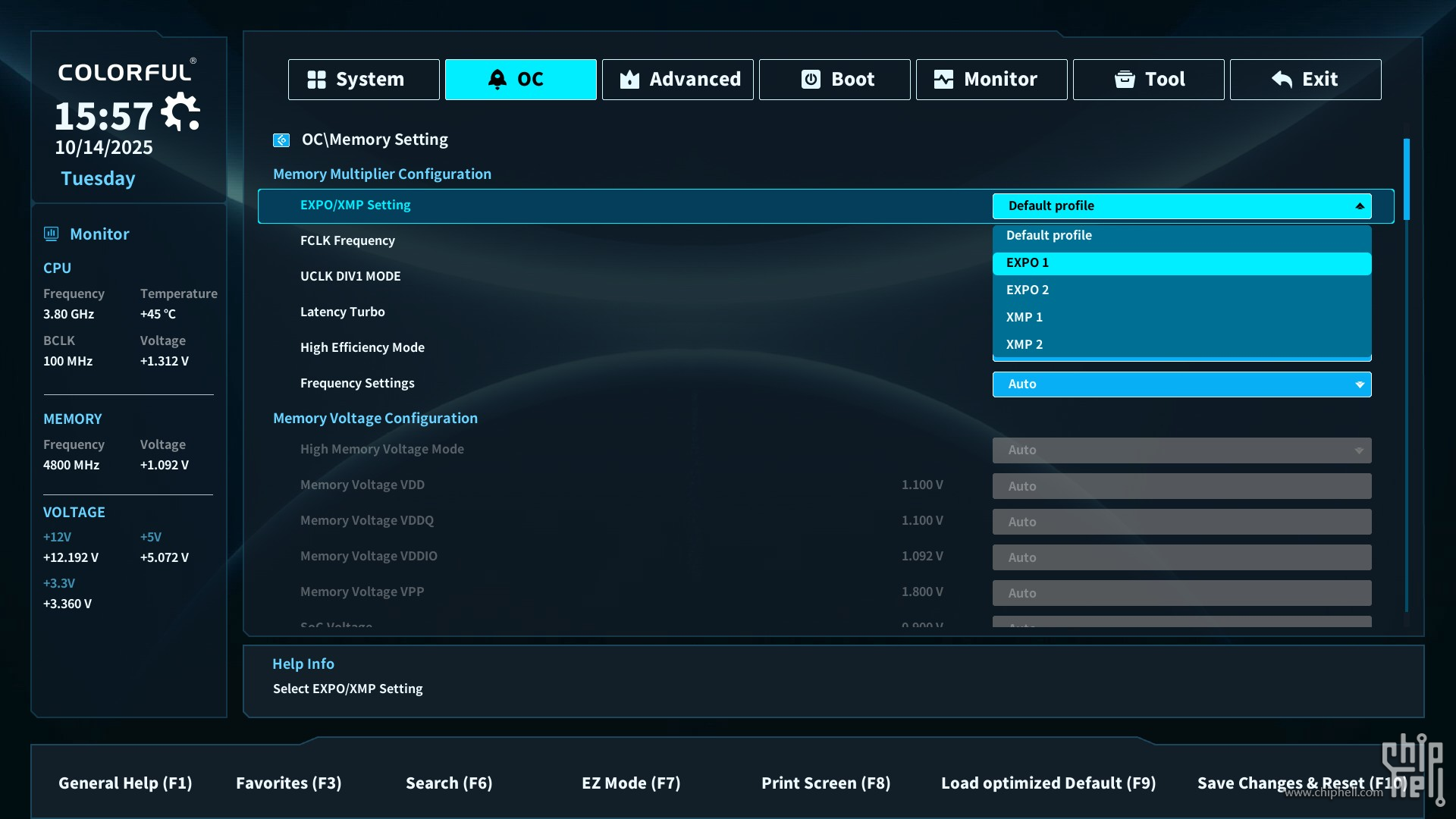
Task: Collapse the EXPO/XMP Setting dropdown arrow
Action: pyautogui.click(x=1359, y=206)
